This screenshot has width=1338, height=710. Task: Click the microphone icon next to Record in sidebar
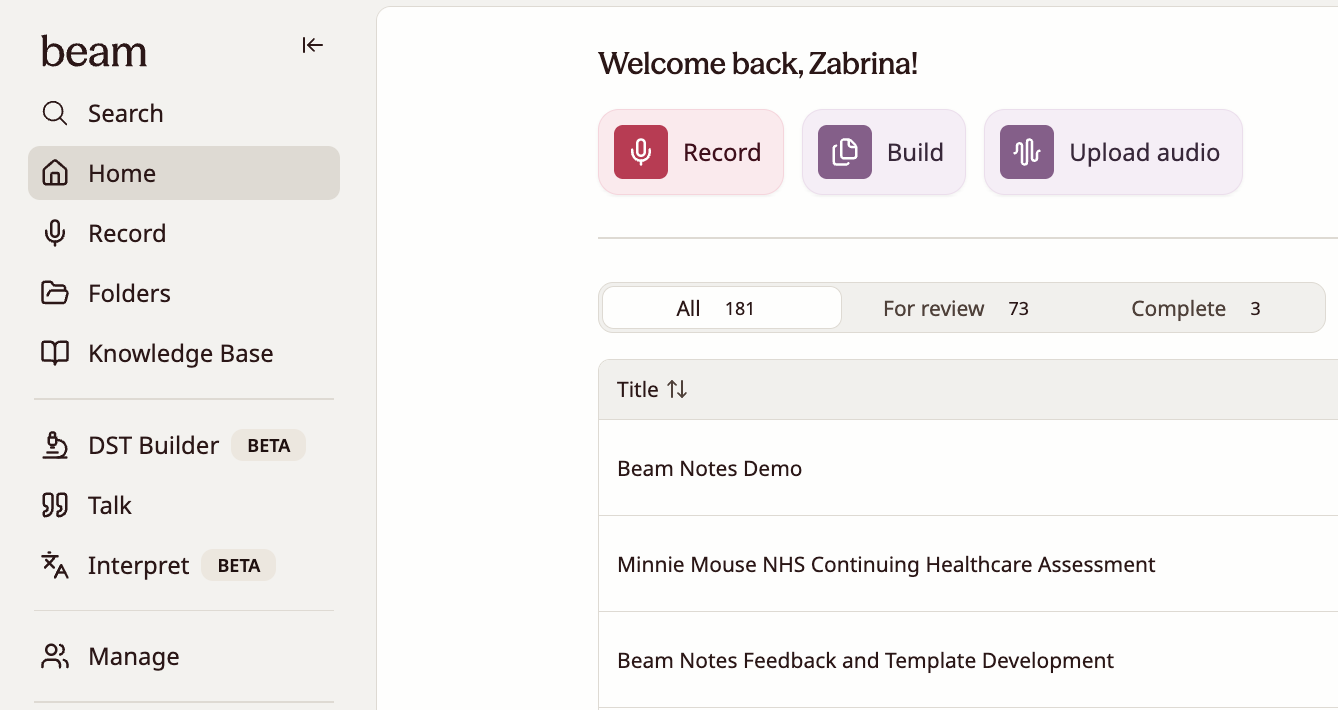(55, 233)
